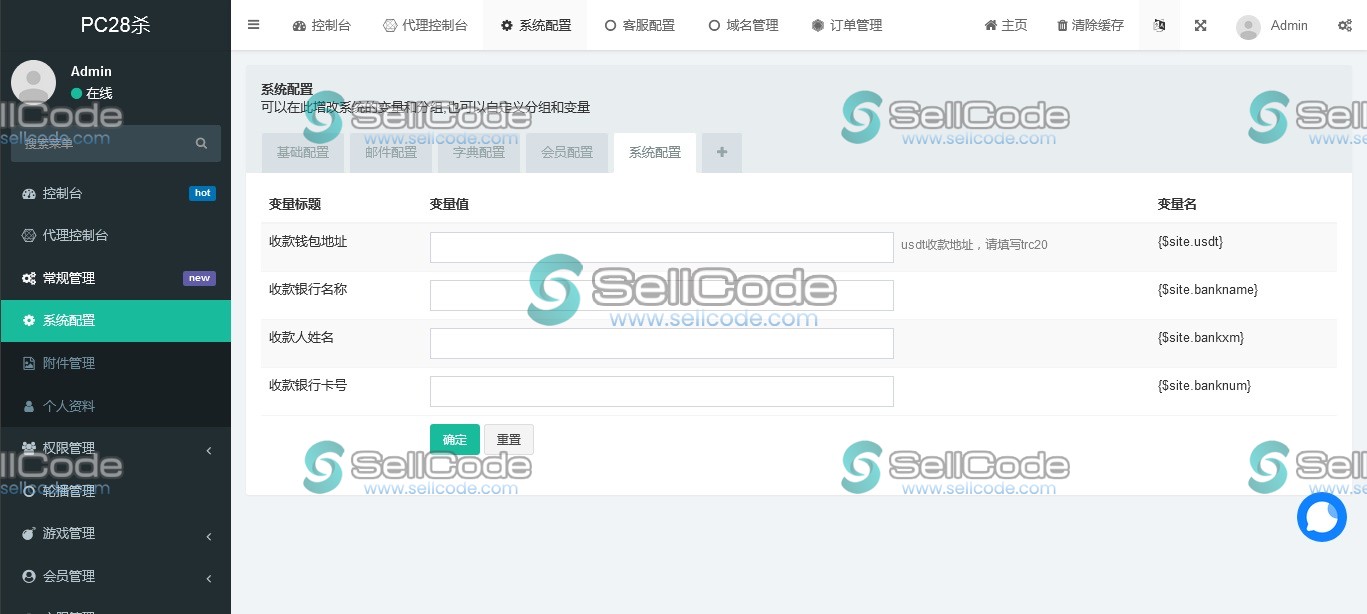Expand 权限管理 sidebar group
The width and height of the screenshot is (1367, 614).
point(115,448)
